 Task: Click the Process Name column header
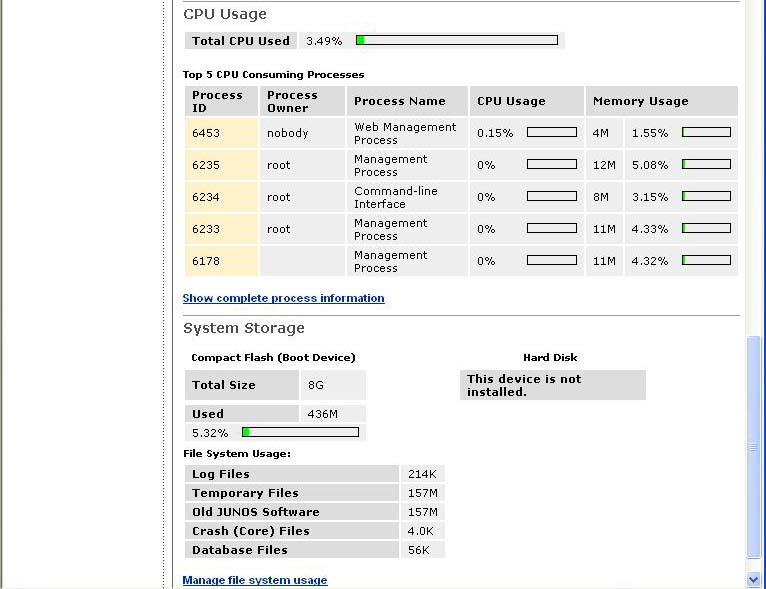(400, 101)
